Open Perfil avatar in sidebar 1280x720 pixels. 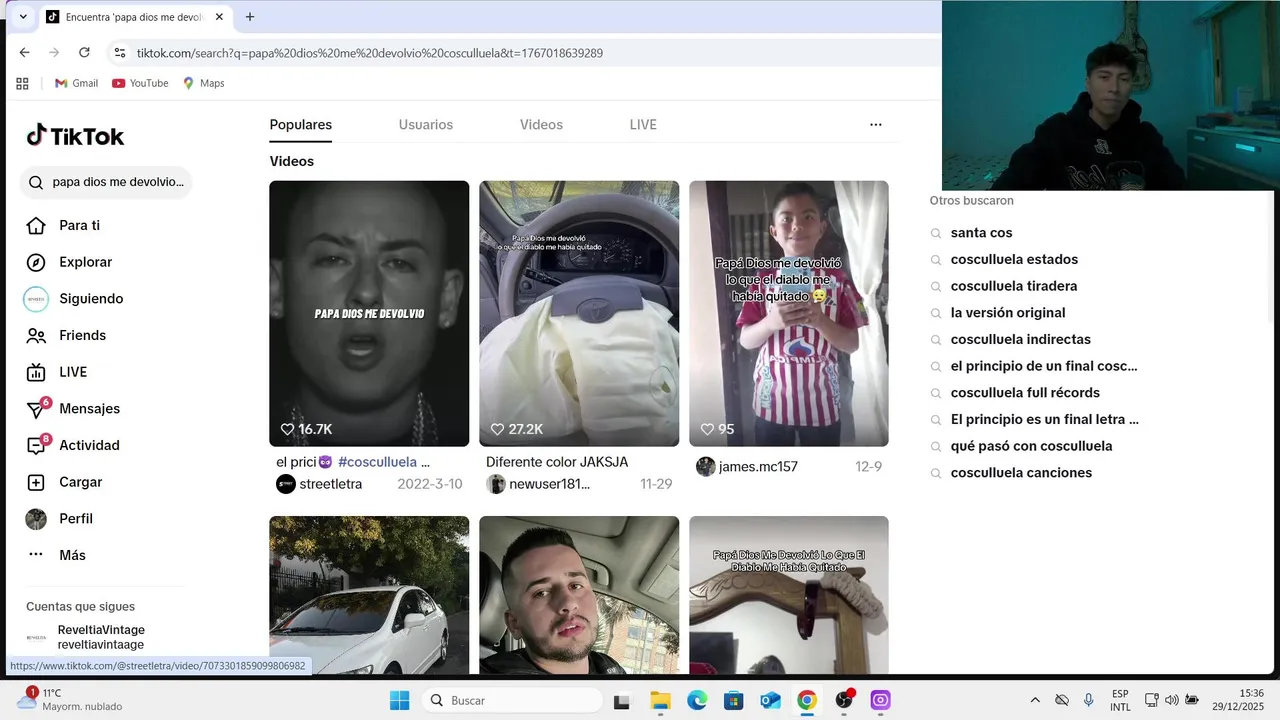(x=36, y=519)
